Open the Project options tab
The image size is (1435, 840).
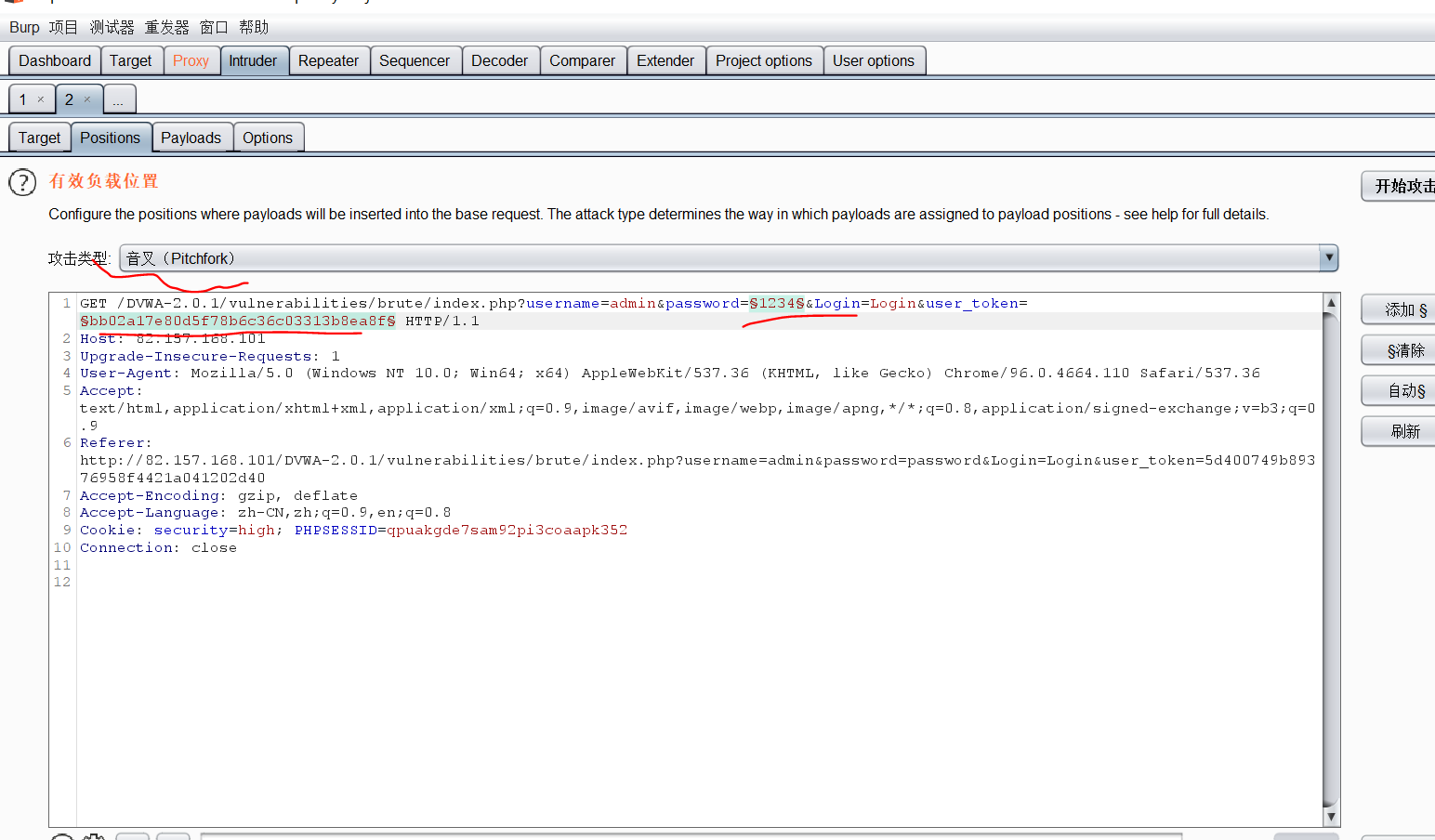[764, 60]
